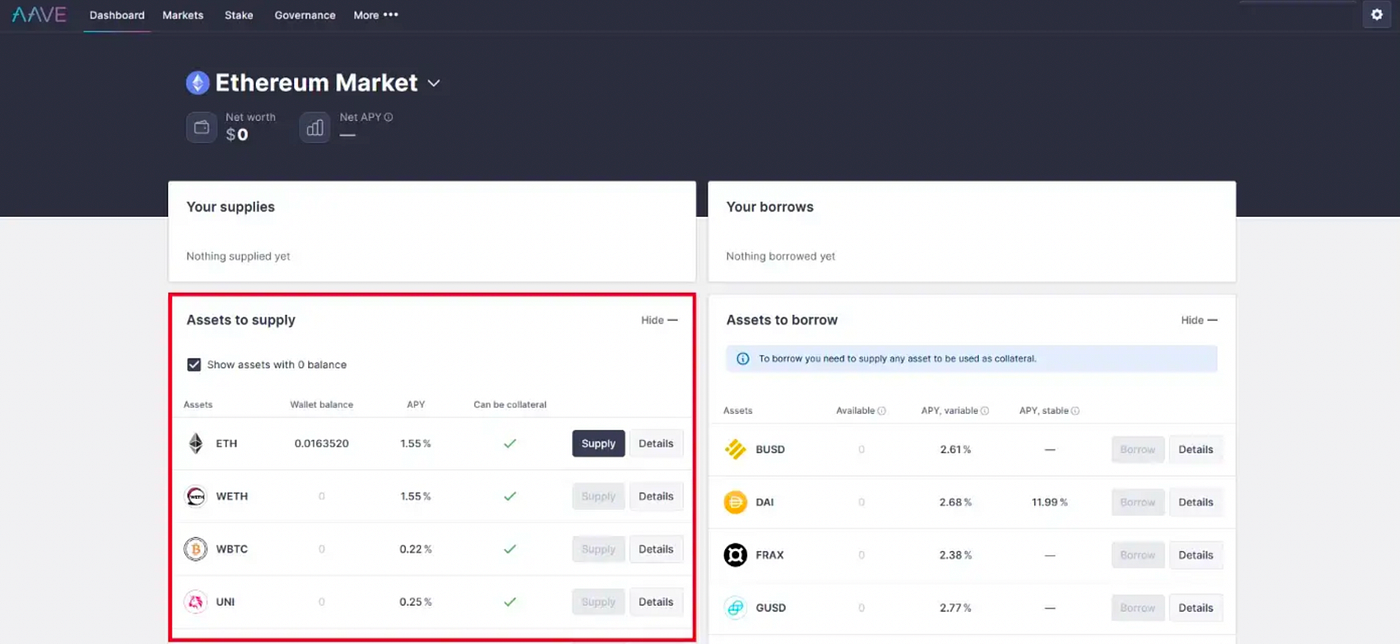This screenshot has width=1400, height=644.
Task: Click the Your borrows heading
Action: click(770, 207)
